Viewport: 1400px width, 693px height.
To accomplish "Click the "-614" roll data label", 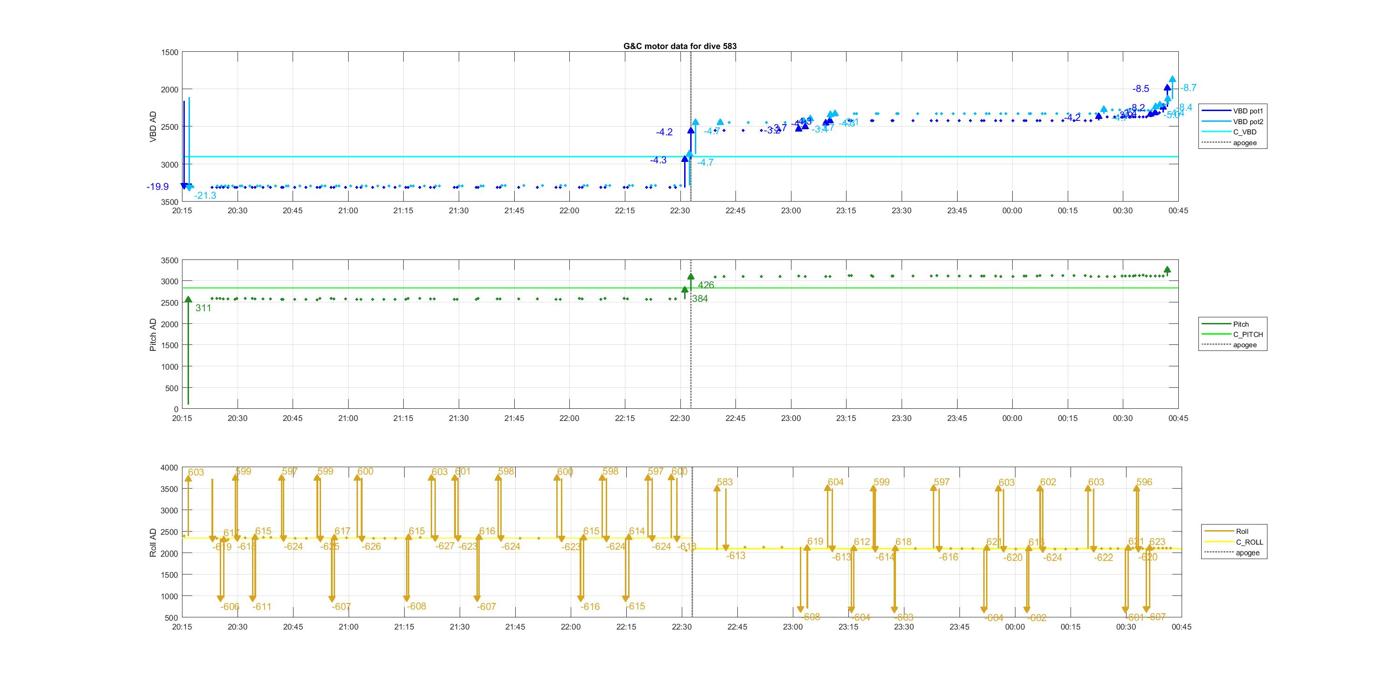I will 885,557.
